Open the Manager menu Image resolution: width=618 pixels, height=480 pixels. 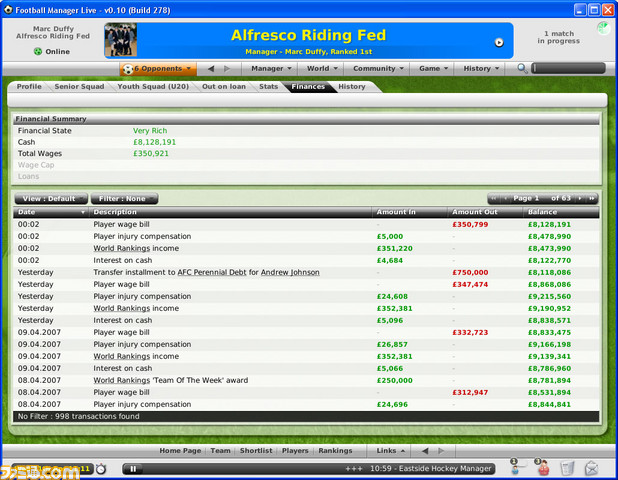tap(271, 69)
